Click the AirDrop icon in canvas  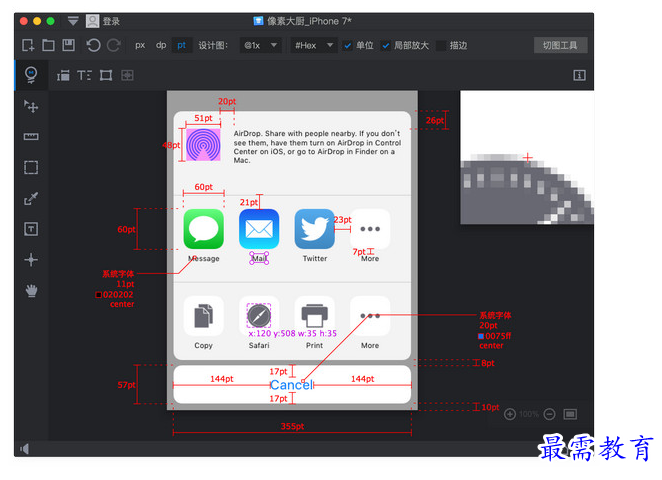coord(203,144)
